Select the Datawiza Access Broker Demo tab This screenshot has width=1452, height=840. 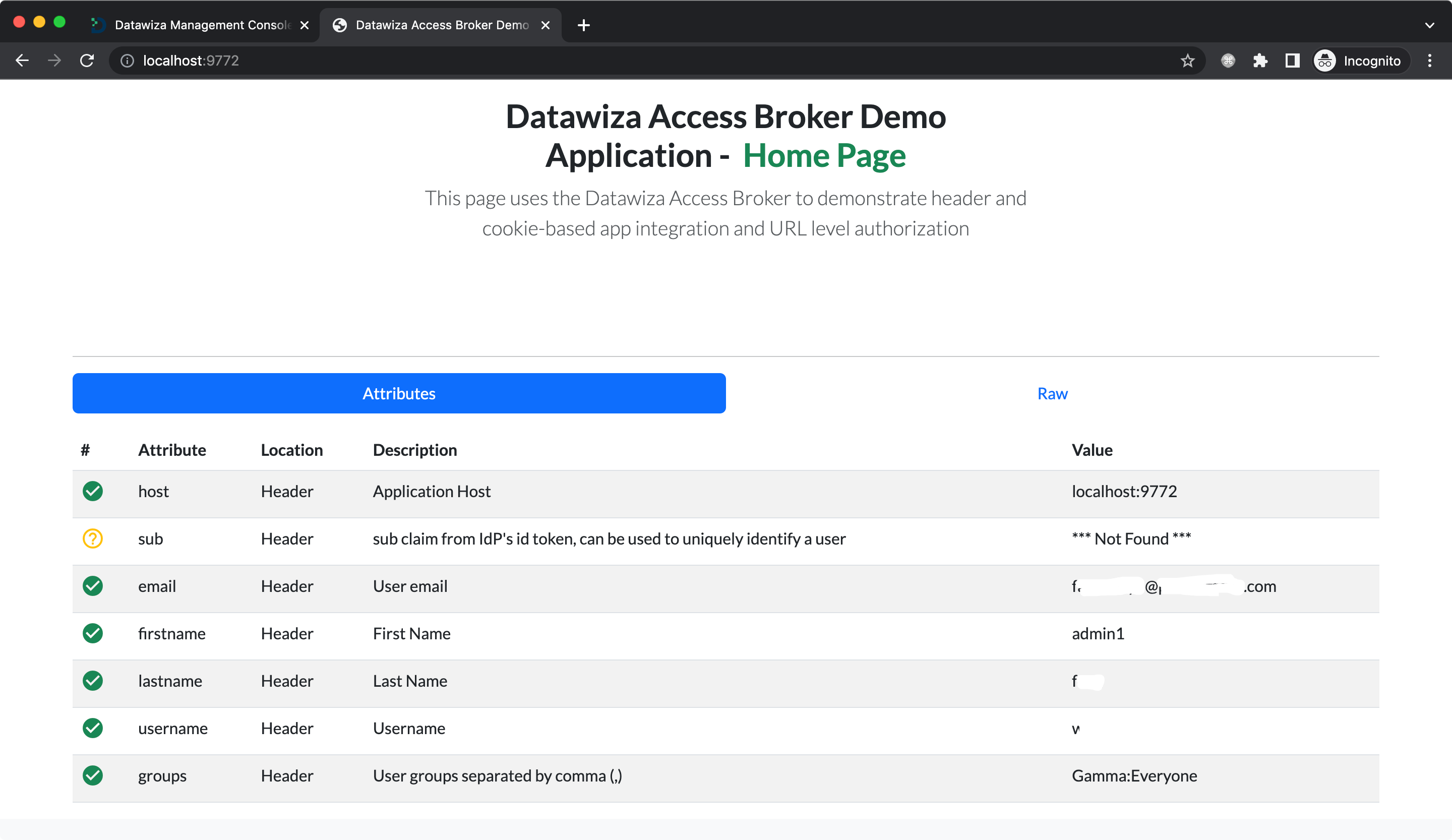tap(441, 25)
